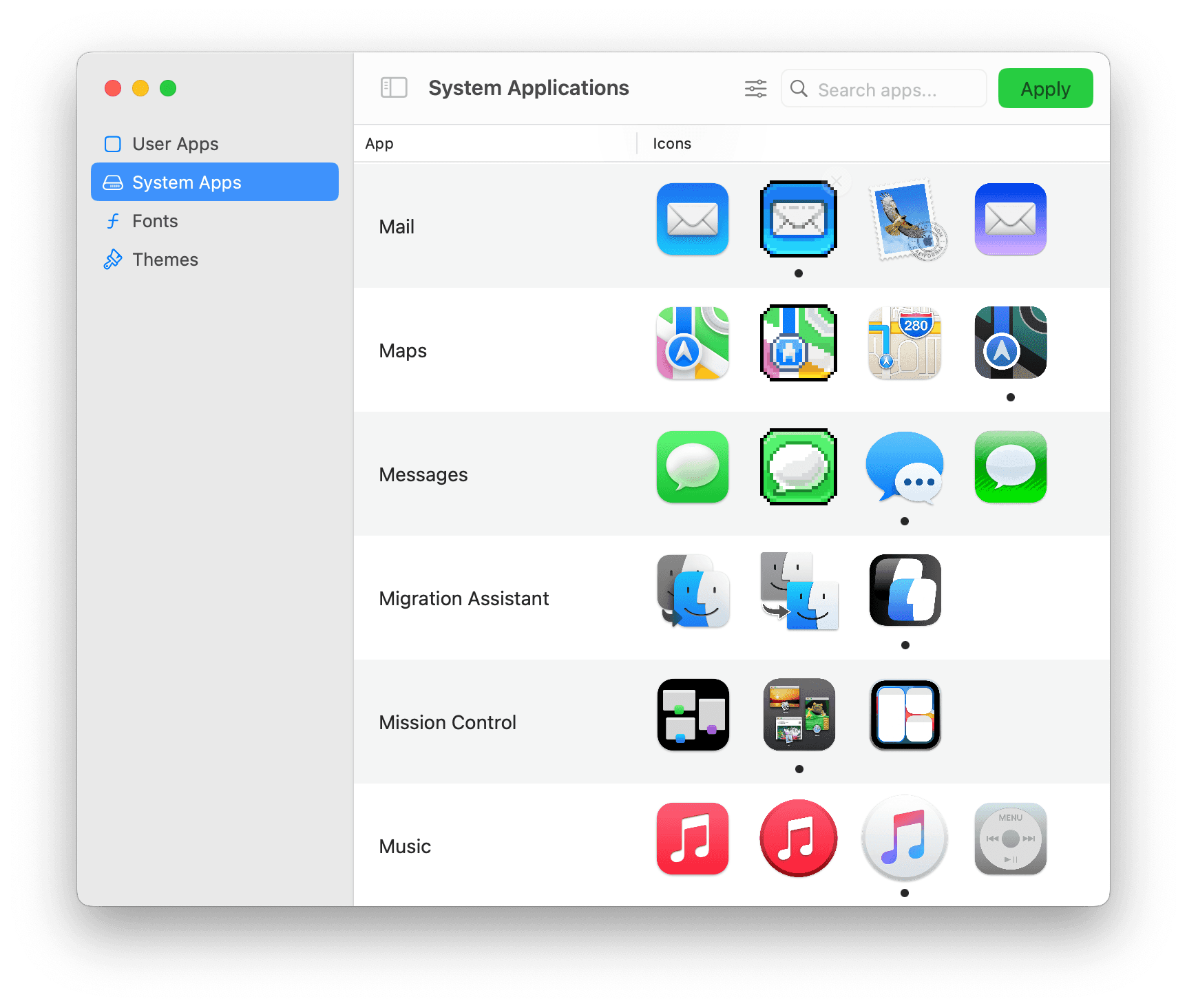Click the Mission Control row label

(448, 722)
